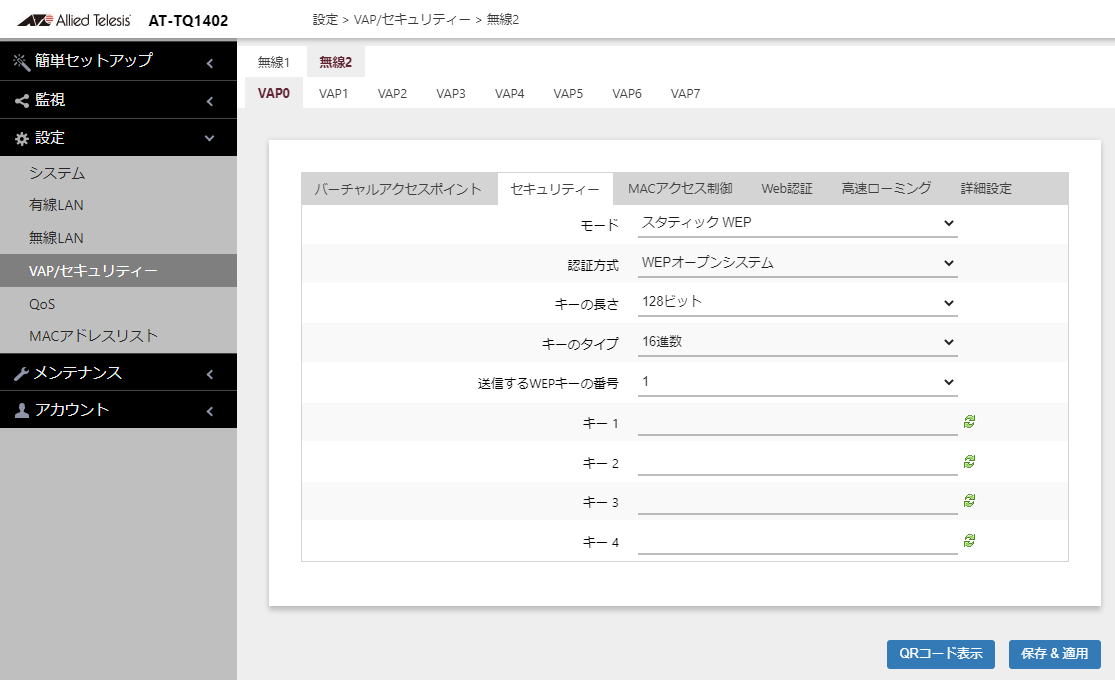
Task: Open the モード dropdown showing スタティック WEP
Action: pos(797,223)
